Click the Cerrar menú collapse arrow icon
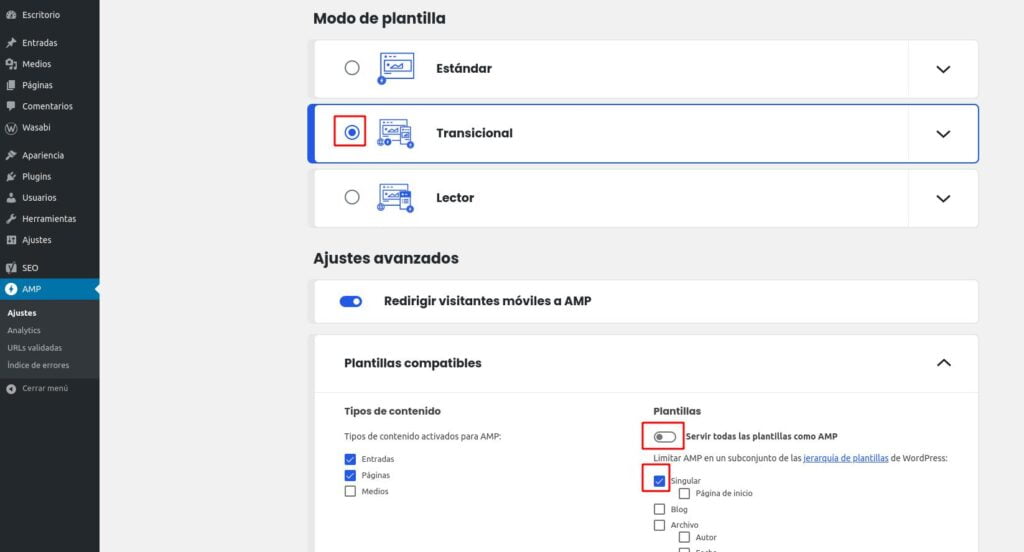The image size is (1024, 552). (x=11, y=389)
